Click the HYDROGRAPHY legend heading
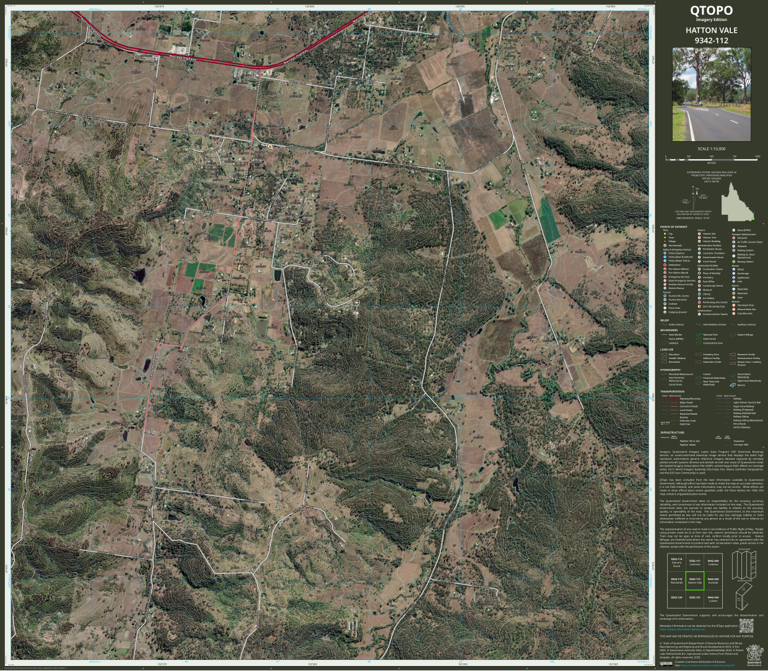Screen dimensions: 768x671 point(671,370)
